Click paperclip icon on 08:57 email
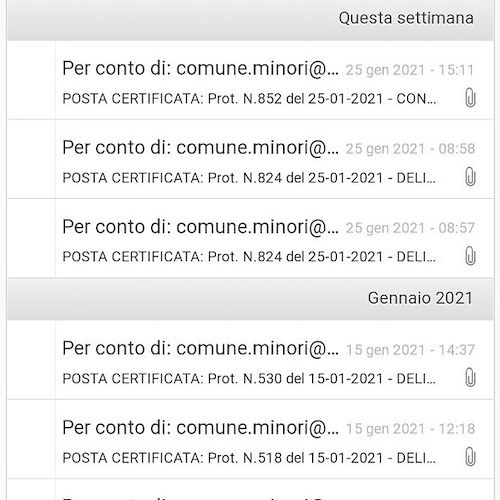This screenshot has height=500, width=500. tap(470, 256)
